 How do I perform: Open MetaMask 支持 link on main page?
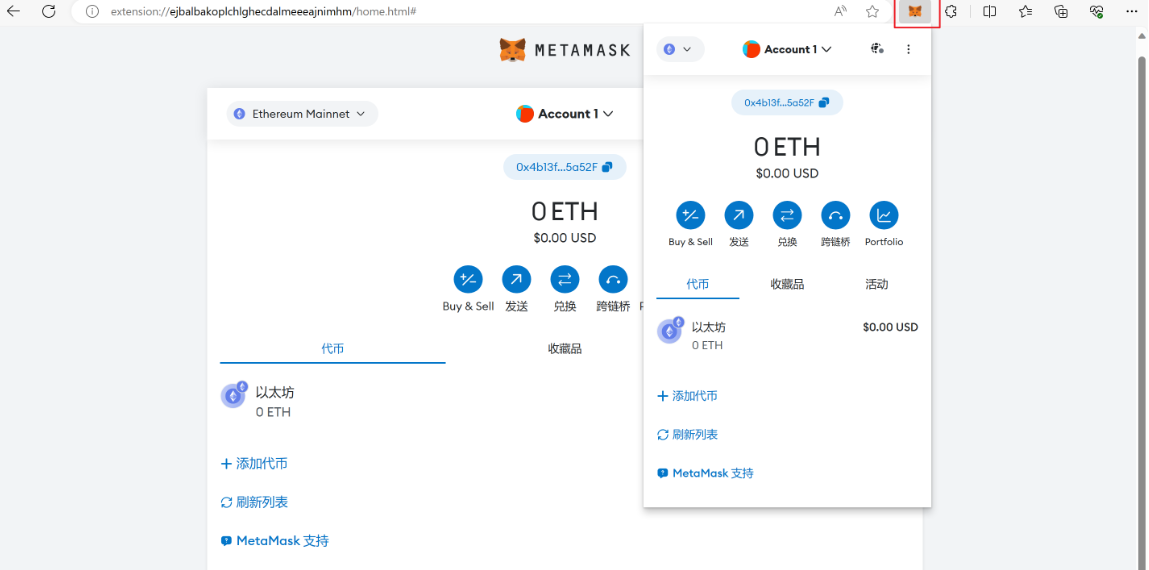point(275,541)
